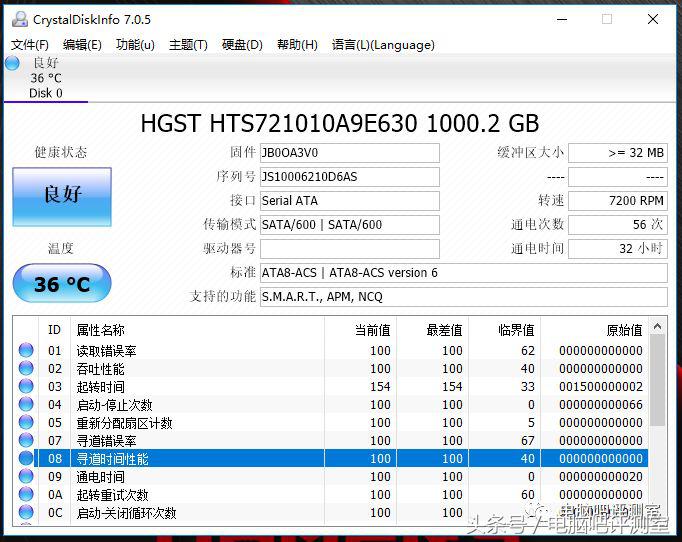Click the status orb for attribute 01
This screenshot has width=682, height=542.
pos(26,350)
